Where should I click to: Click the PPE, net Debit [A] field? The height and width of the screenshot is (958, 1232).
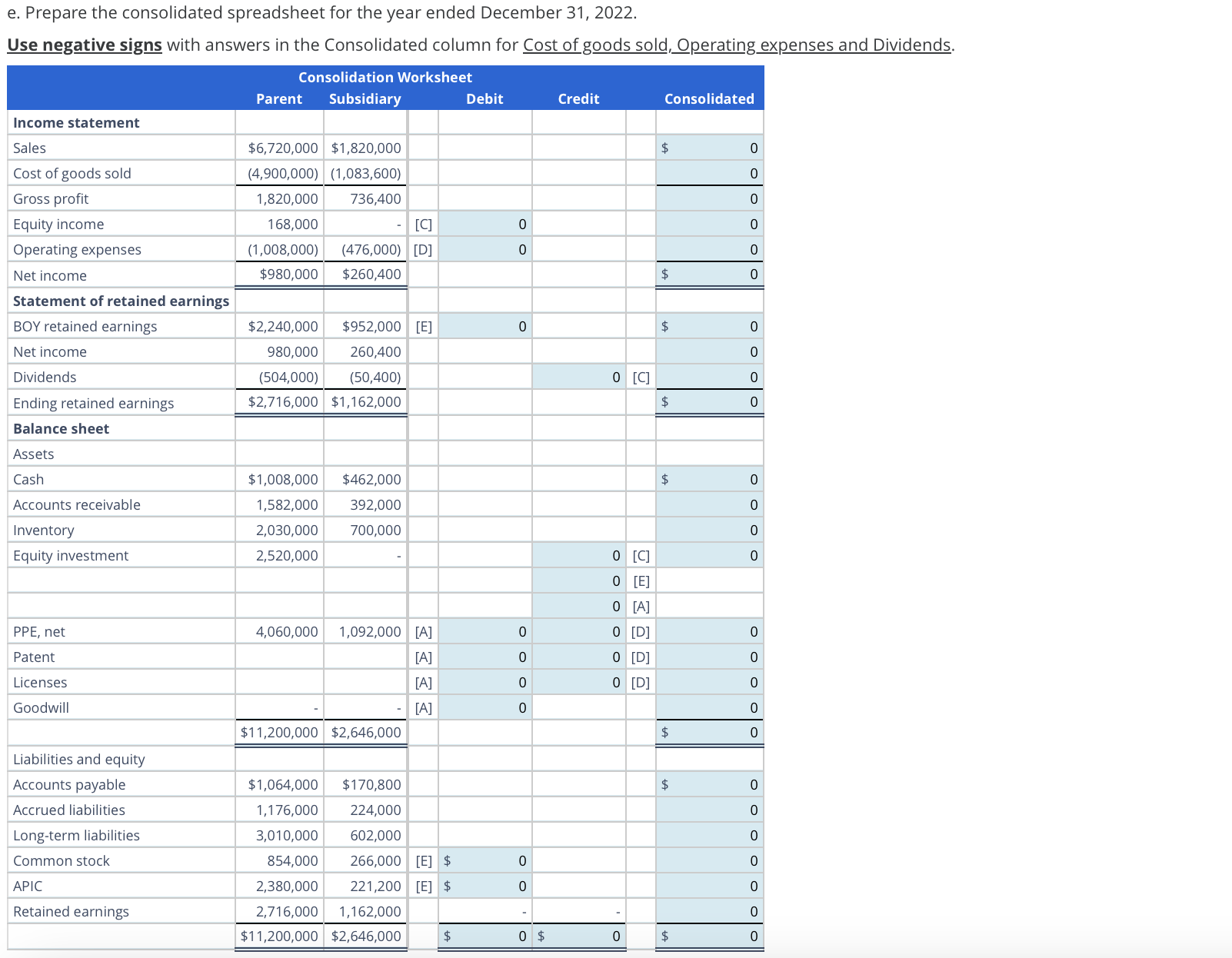(485, 631)
